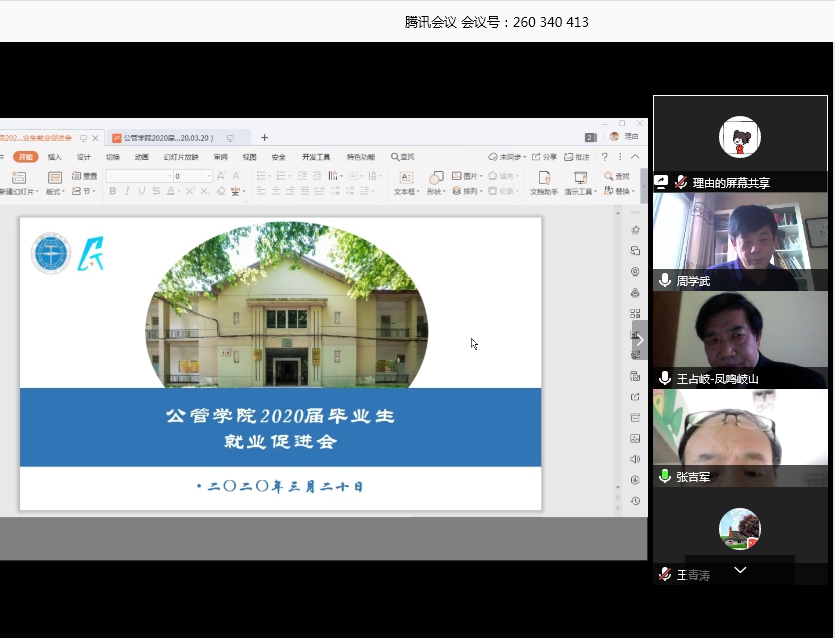Screen dimensions: 836x639
Task: Toggle bold text formatting
Action: tap(113, 191)
